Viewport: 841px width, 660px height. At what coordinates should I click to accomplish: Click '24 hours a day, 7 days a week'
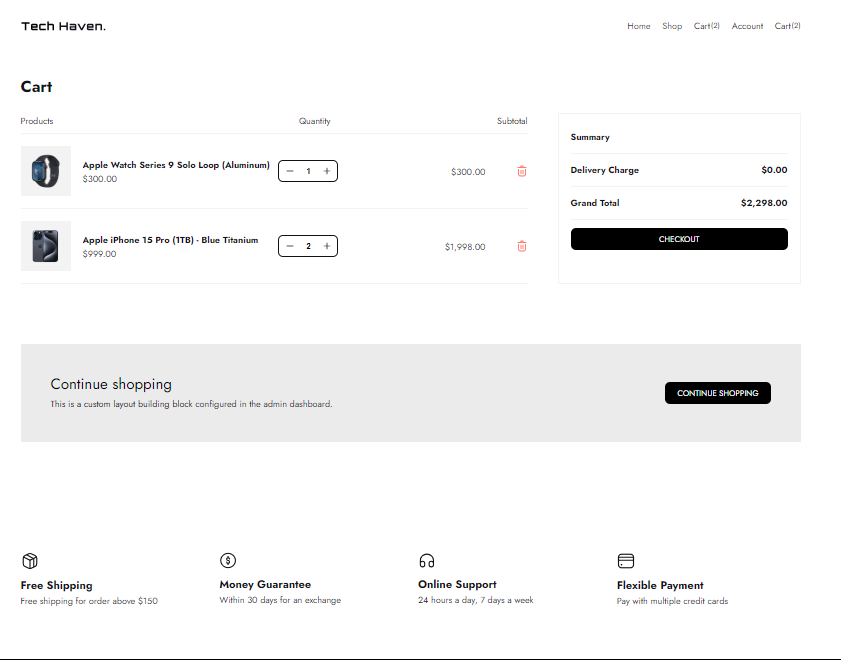(x=476, y=600)
